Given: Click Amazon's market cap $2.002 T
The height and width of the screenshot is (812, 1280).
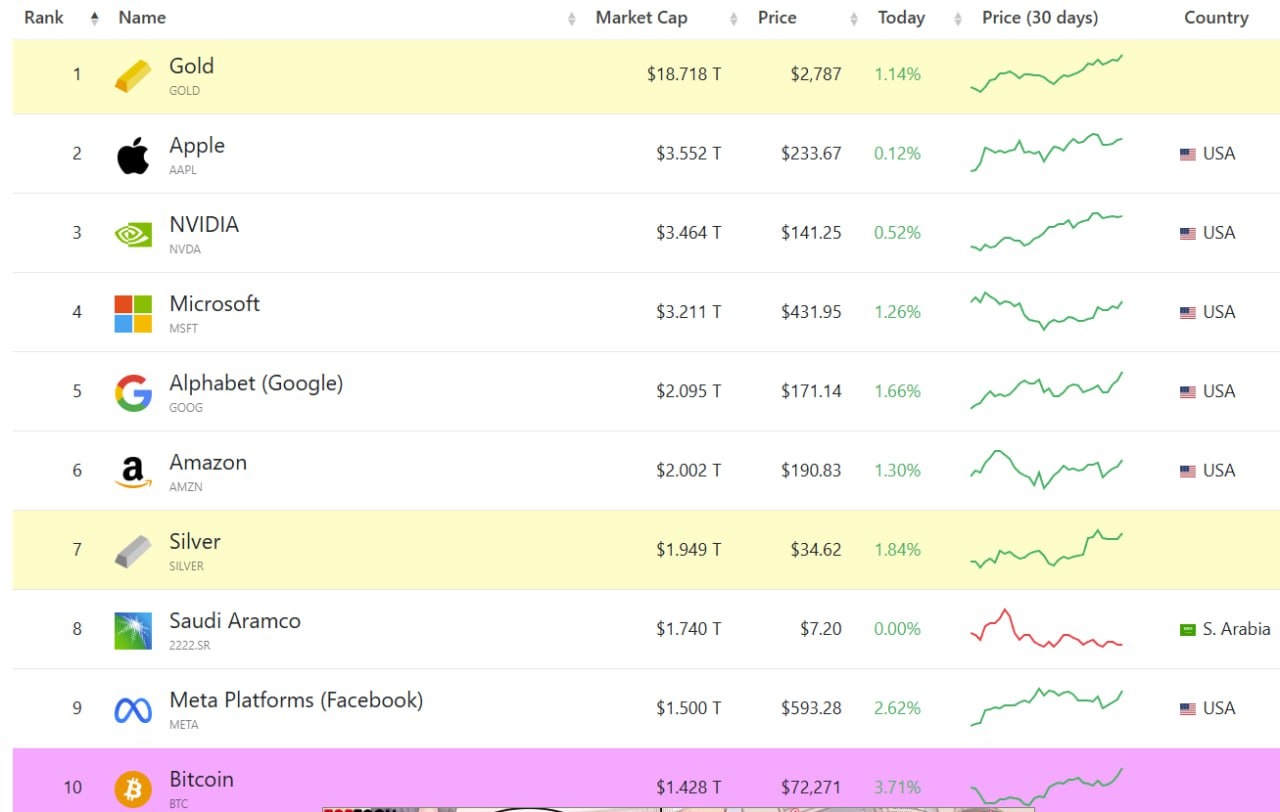Looking at the screenshot, I should (x=689, y=470).
